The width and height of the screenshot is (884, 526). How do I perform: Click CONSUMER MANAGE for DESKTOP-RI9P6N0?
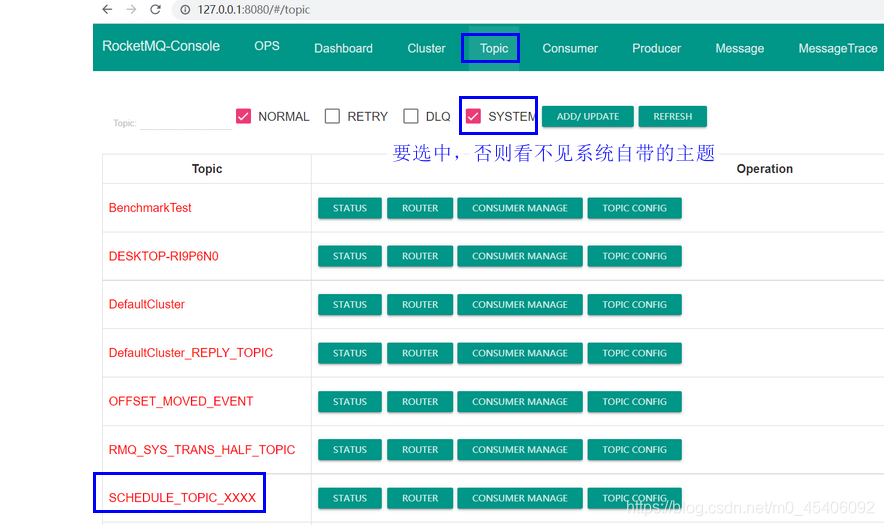pyautogui.click(x=520, y=256)
